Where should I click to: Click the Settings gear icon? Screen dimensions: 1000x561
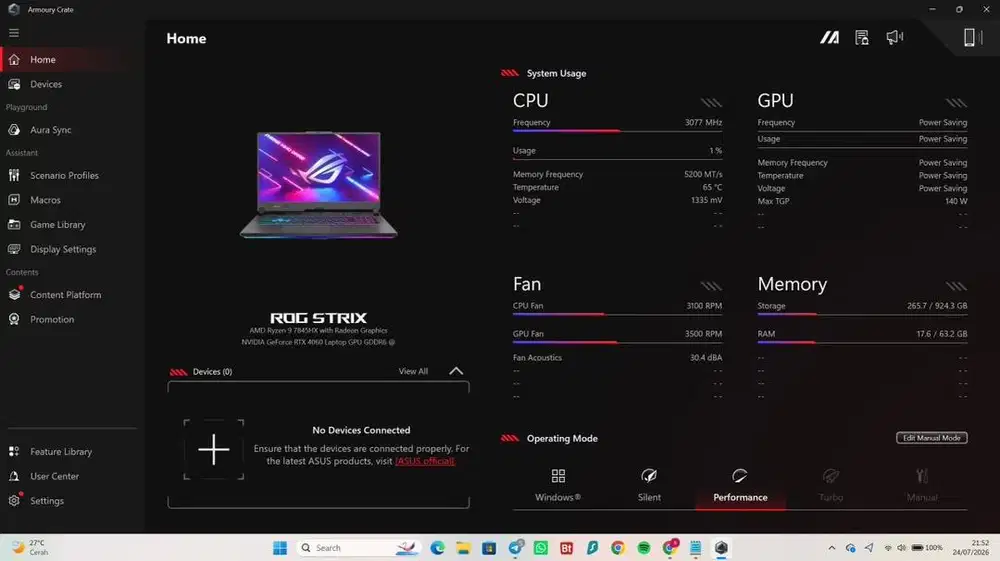[15, 500]
